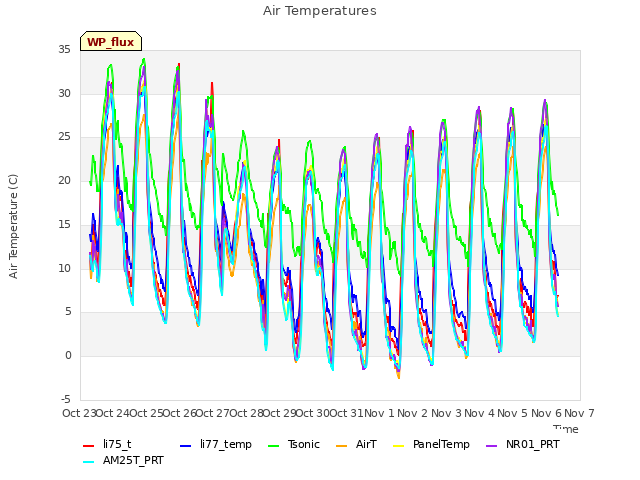
Task: Click the Nov 4 x-axis tick label
Action: coord(479,413)
